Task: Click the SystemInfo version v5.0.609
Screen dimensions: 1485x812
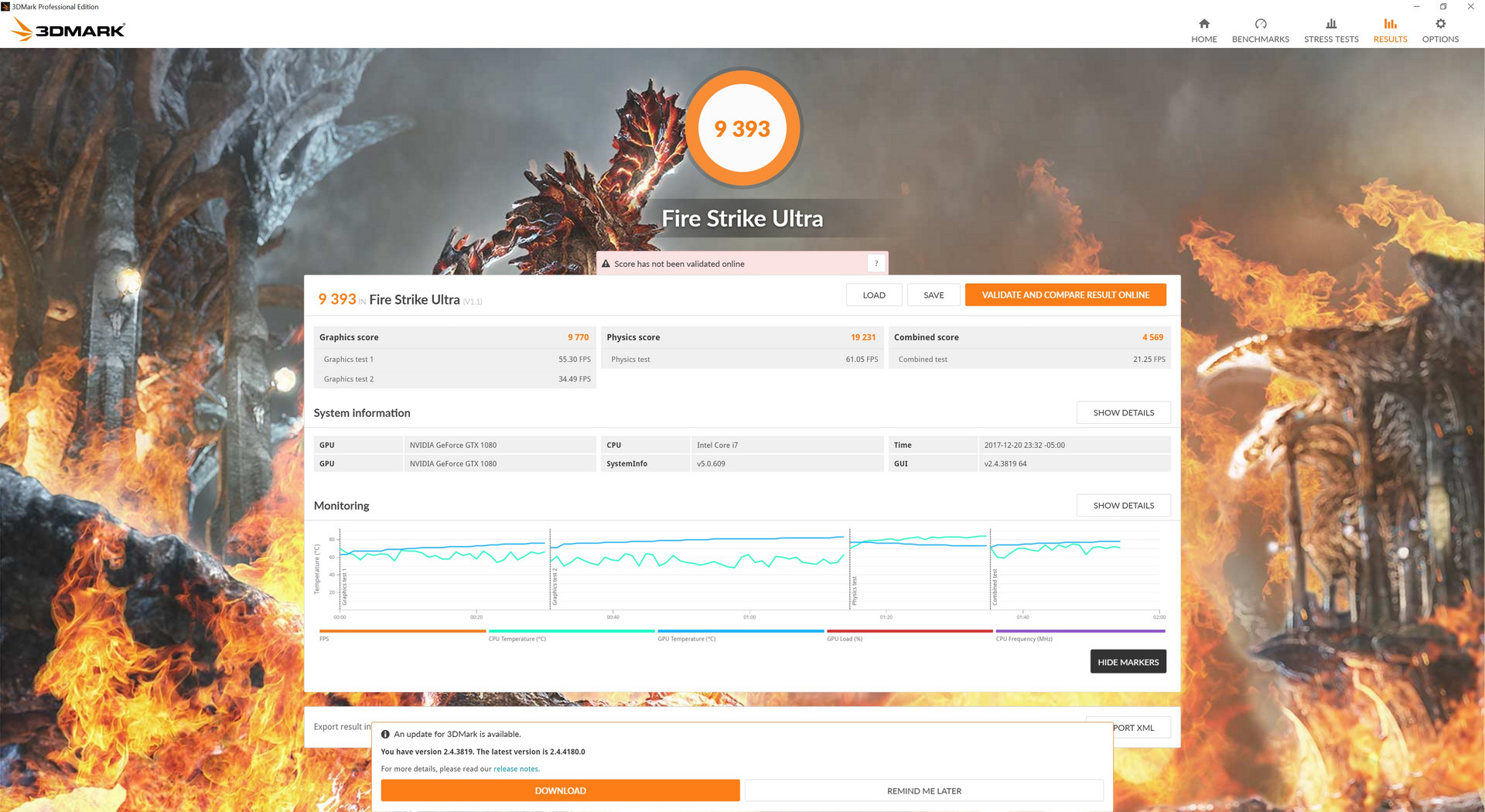Action: point(711,464)
